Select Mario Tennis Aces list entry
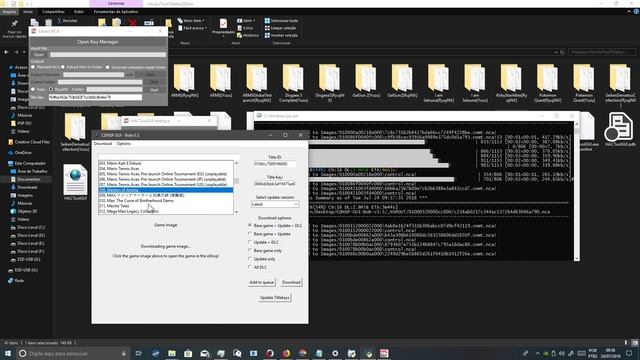Screen dimensions: 640x360 pyautogui.click(x=166, y=169)
